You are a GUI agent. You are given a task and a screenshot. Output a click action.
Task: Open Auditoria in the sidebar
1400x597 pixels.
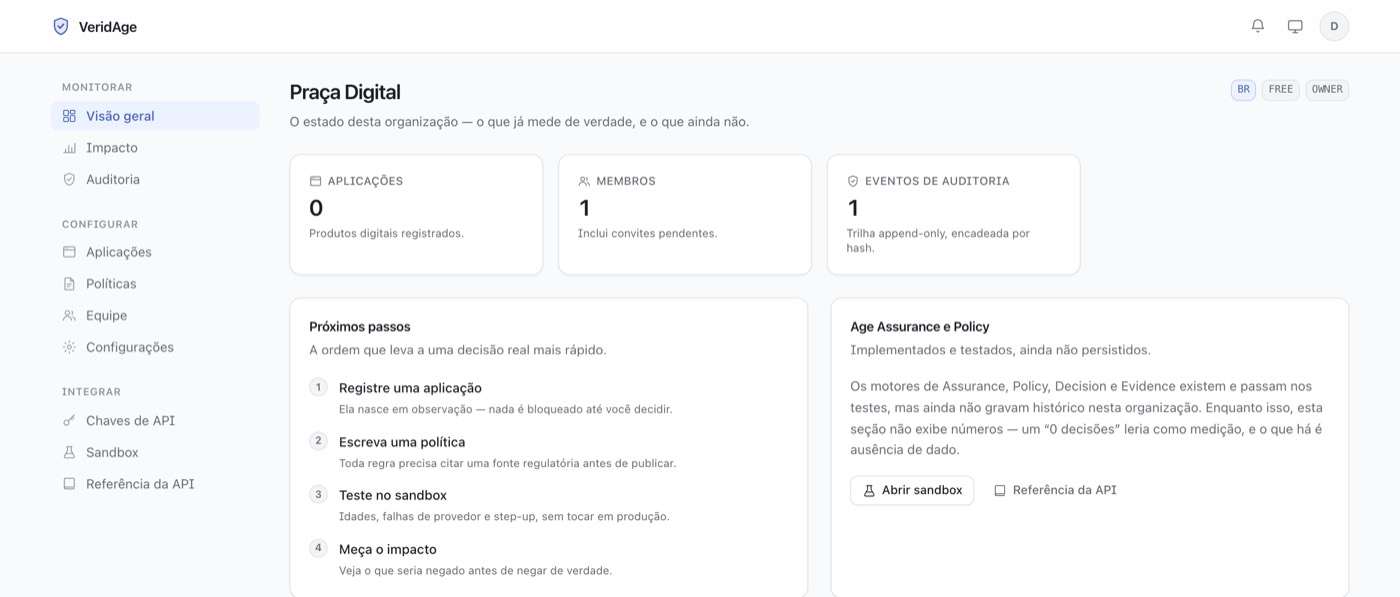[155, 180]
